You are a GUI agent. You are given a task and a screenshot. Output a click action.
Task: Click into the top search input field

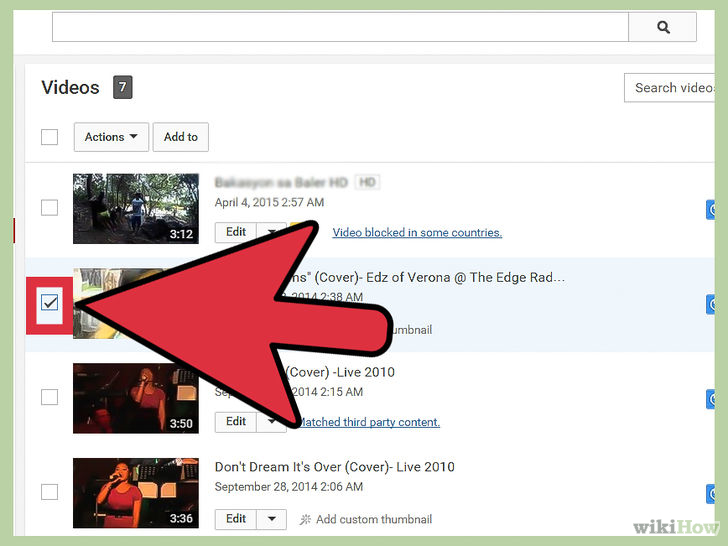(x=340, y=27)
